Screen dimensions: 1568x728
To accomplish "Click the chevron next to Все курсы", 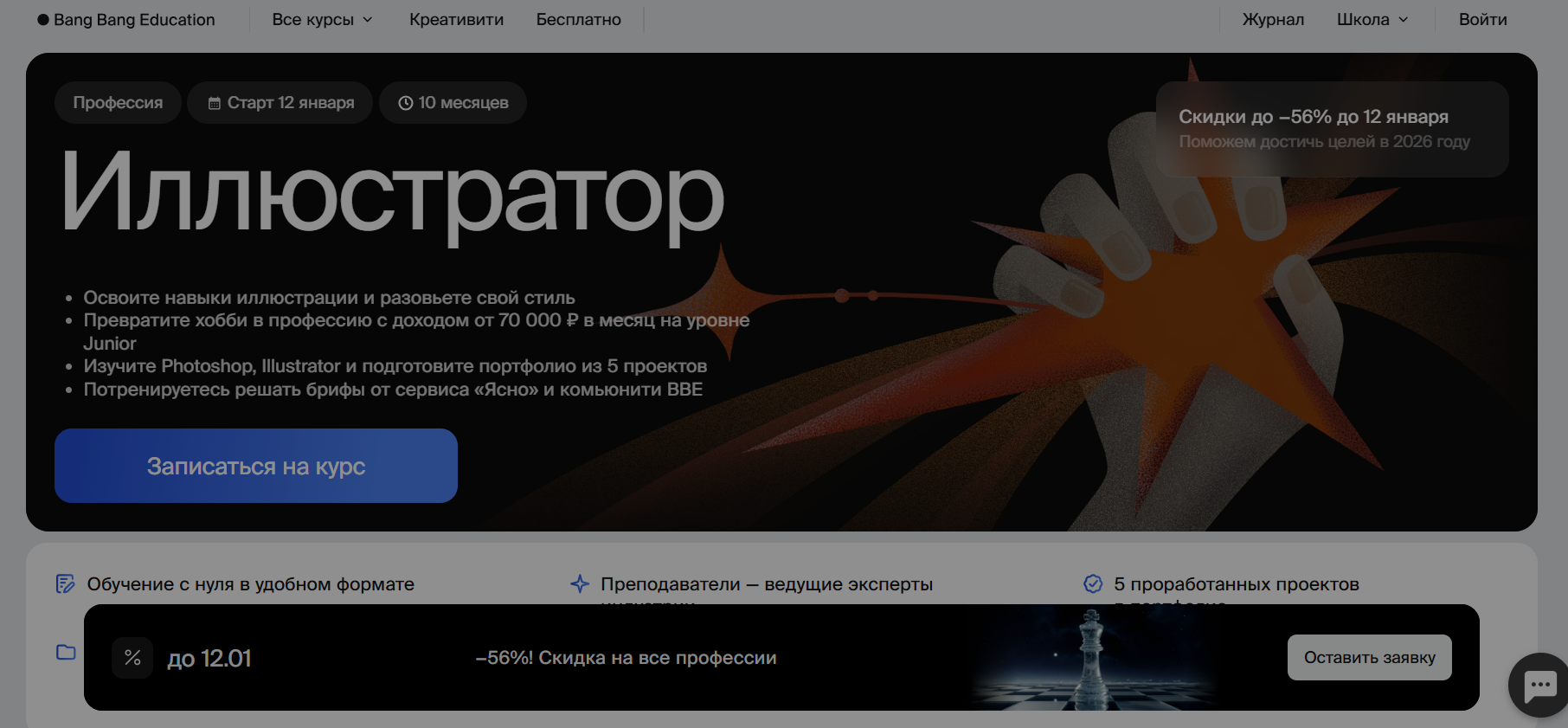I will point(368,20).
